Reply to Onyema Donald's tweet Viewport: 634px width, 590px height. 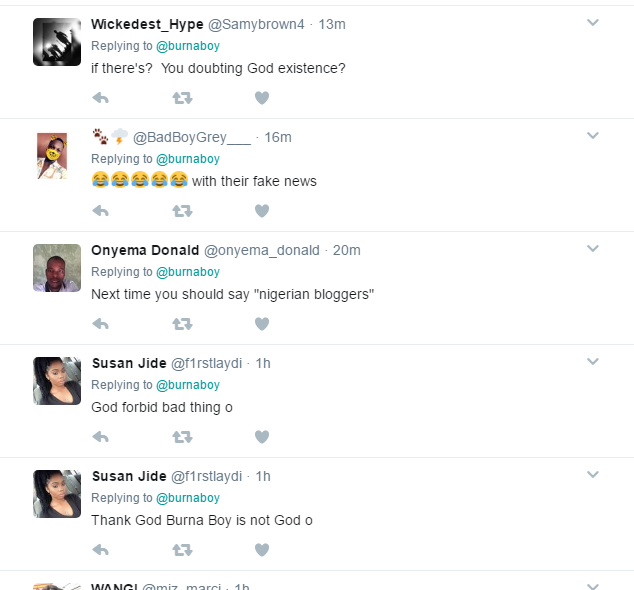coord(100,324)
